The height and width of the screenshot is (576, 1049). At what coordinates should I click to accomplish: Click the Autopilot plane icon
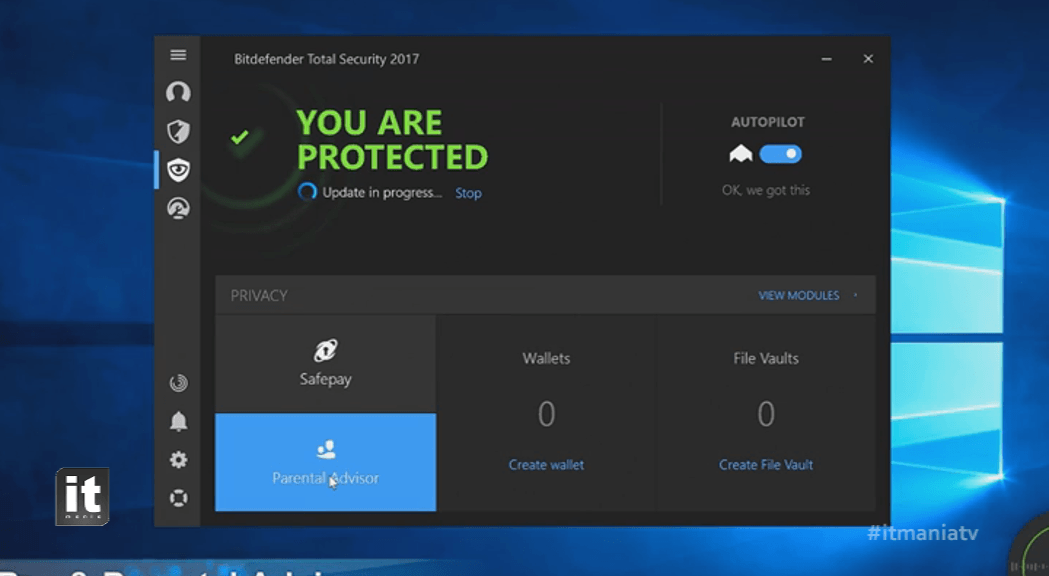[x=740, y=154]
